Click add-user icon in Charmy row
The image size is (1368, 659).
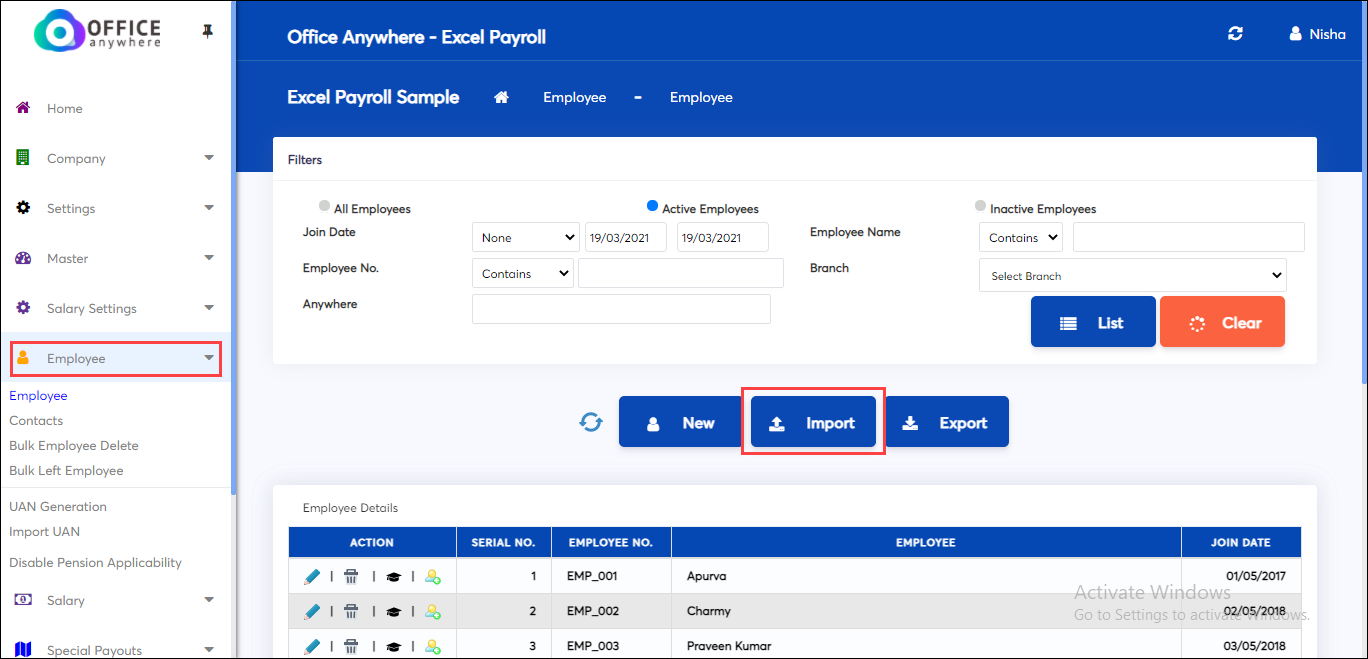coord(433,612)
